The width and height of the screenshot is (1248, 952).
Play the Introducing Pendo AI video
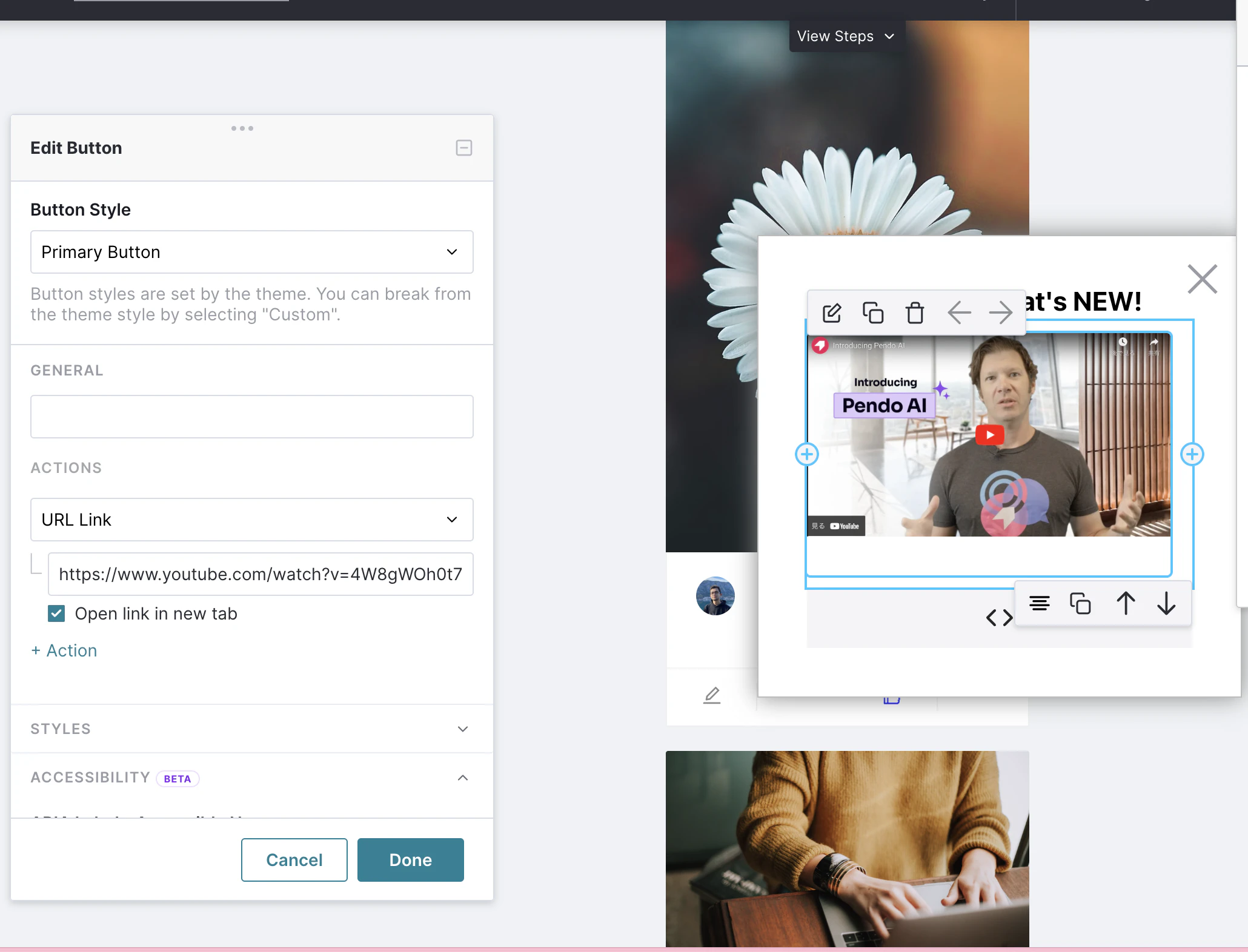pos(990,435)
